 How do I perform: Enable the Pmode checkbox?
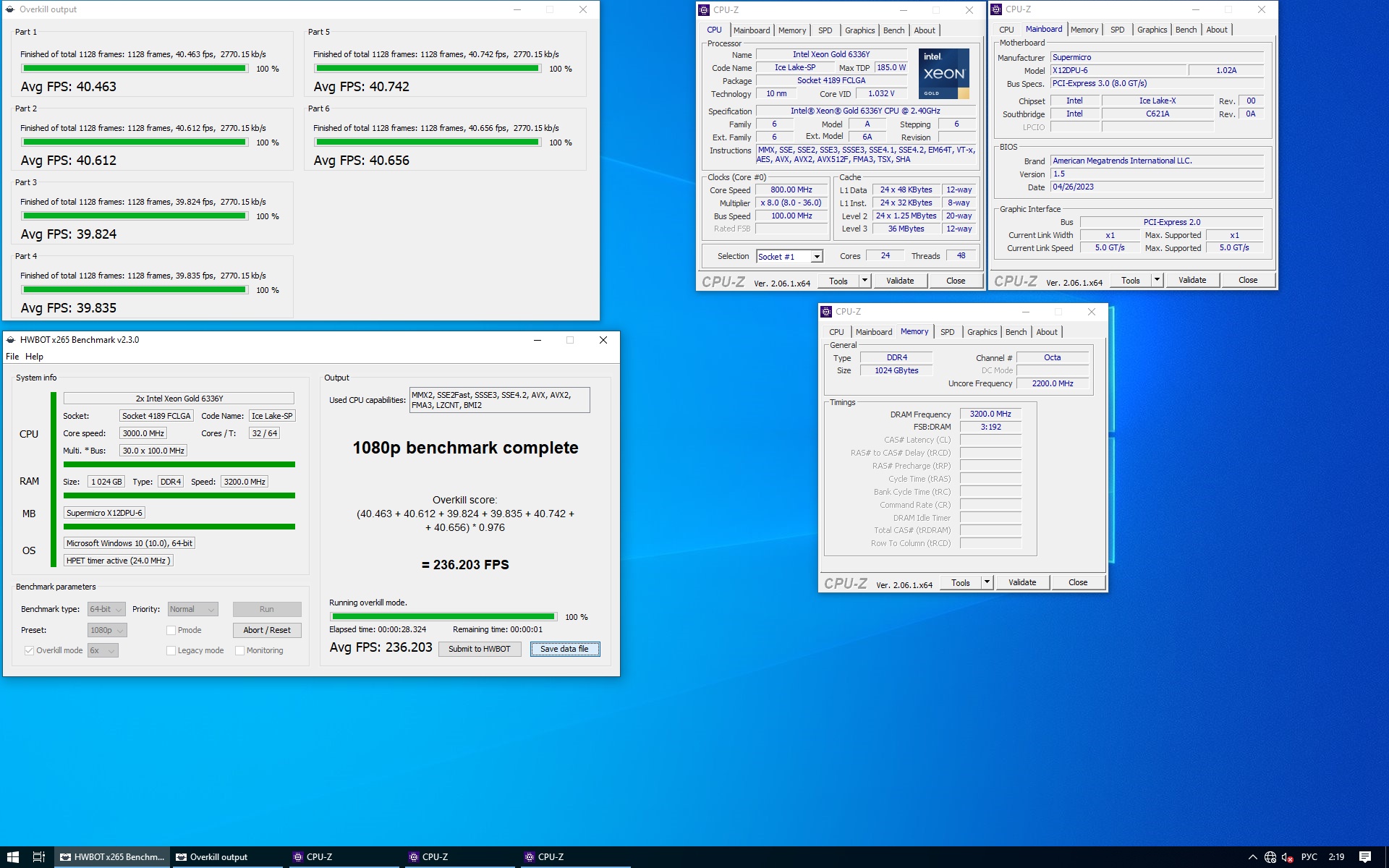click(171, 630)
